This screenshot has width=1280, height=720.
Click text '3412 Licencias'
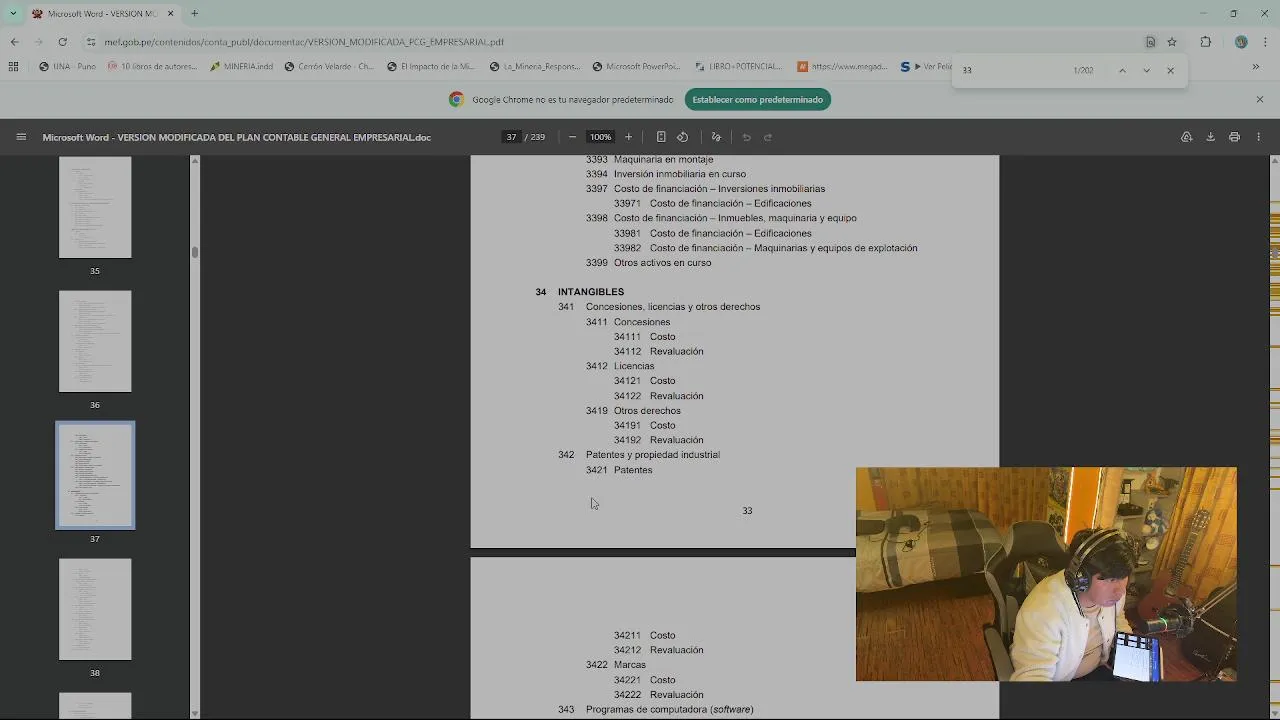(620, 366)
